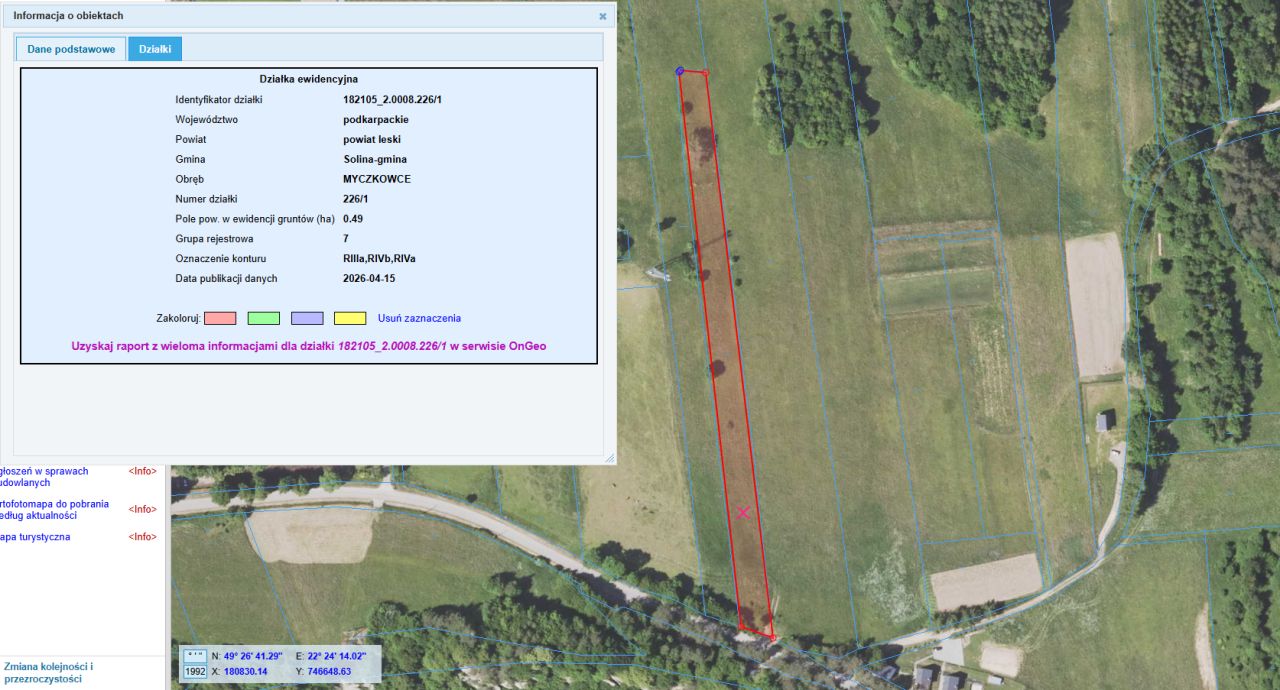Pick the green Zakoloruj swatch
Screen dimensions: 1280x690
point(264,318)
